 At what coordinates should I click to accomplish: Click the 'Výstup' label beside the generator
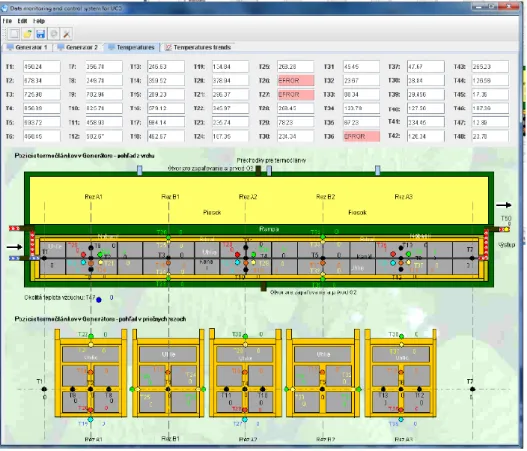coord(506,244)
